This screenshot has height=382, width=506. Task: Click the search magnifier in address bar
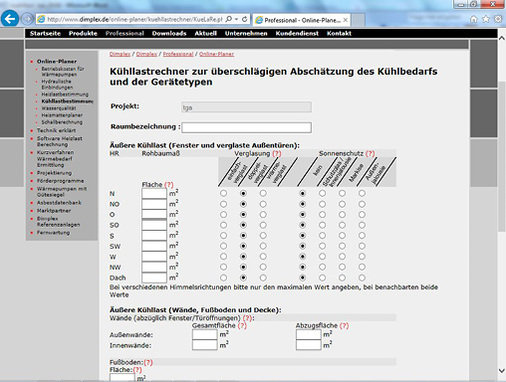tap(229, 19)
